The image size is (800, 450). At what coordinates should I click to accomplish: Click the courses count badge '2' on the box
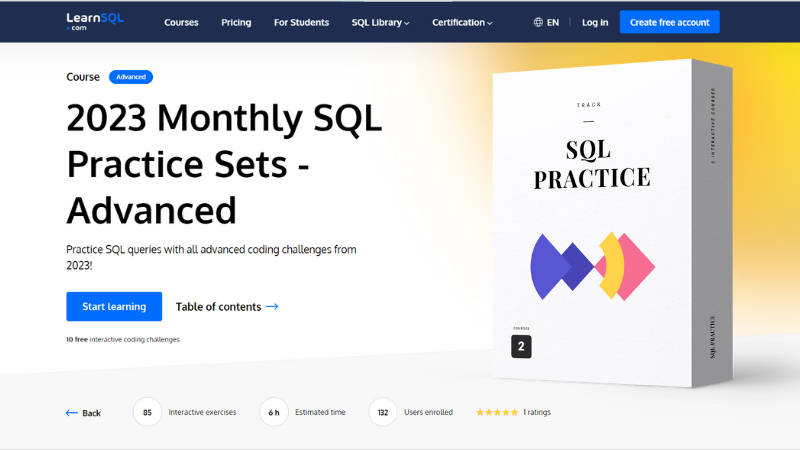pos(521,346)
